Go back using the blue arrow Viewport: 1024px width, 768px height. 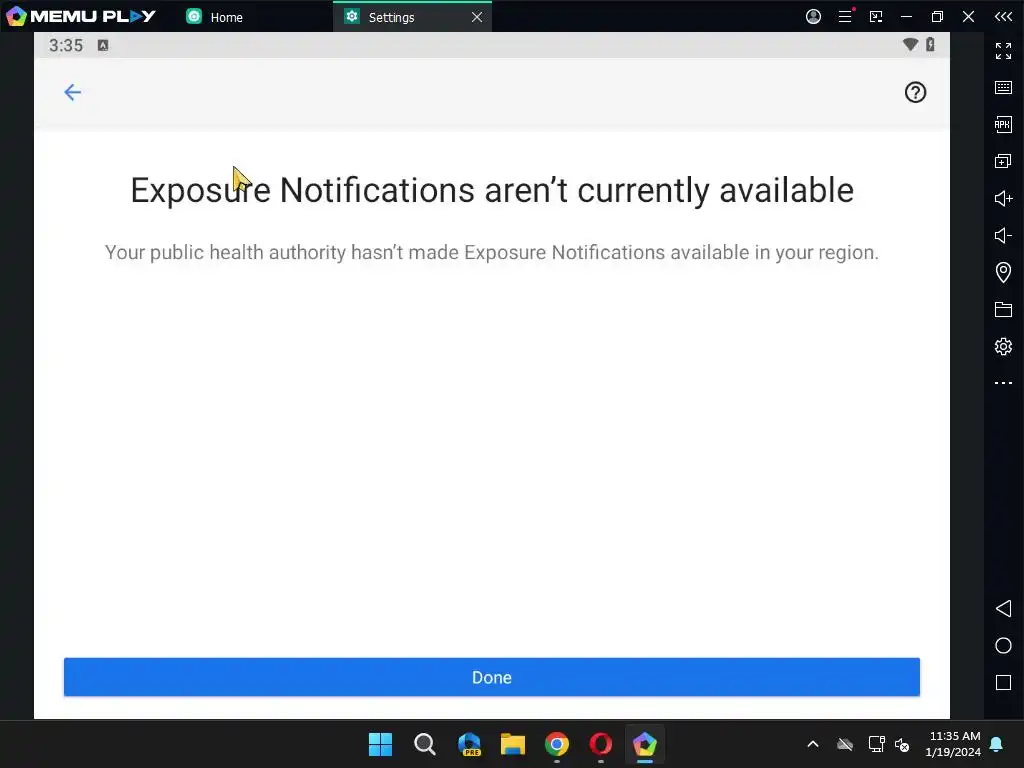click(72, 92)
